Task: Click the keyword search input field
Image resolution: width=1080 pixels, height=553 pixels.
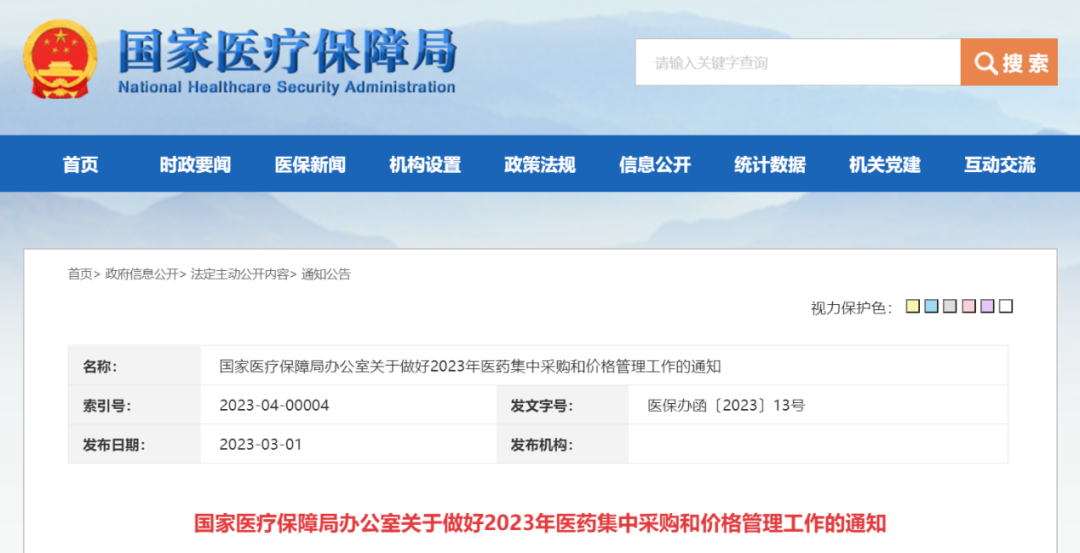Action: [x=797, y=63]
